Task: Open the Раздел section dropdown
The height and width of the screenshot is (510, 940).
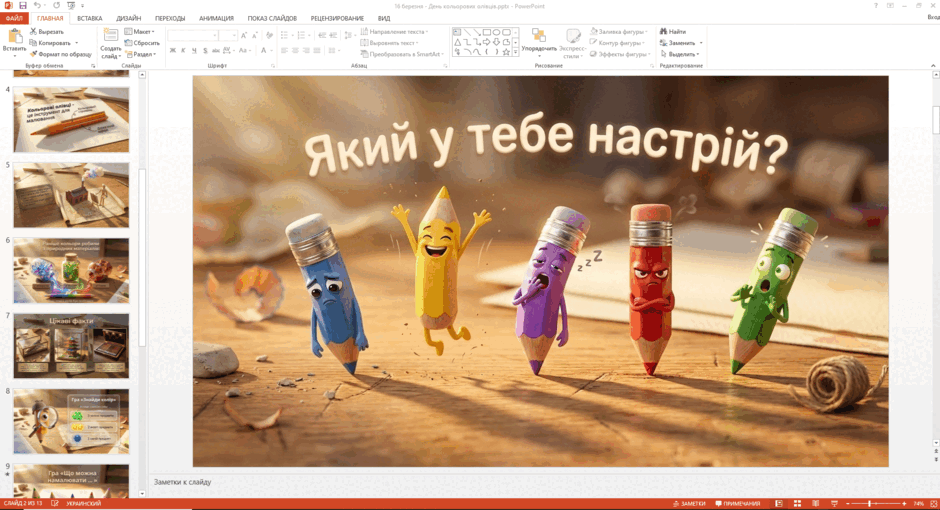Action: click(141, 54)
